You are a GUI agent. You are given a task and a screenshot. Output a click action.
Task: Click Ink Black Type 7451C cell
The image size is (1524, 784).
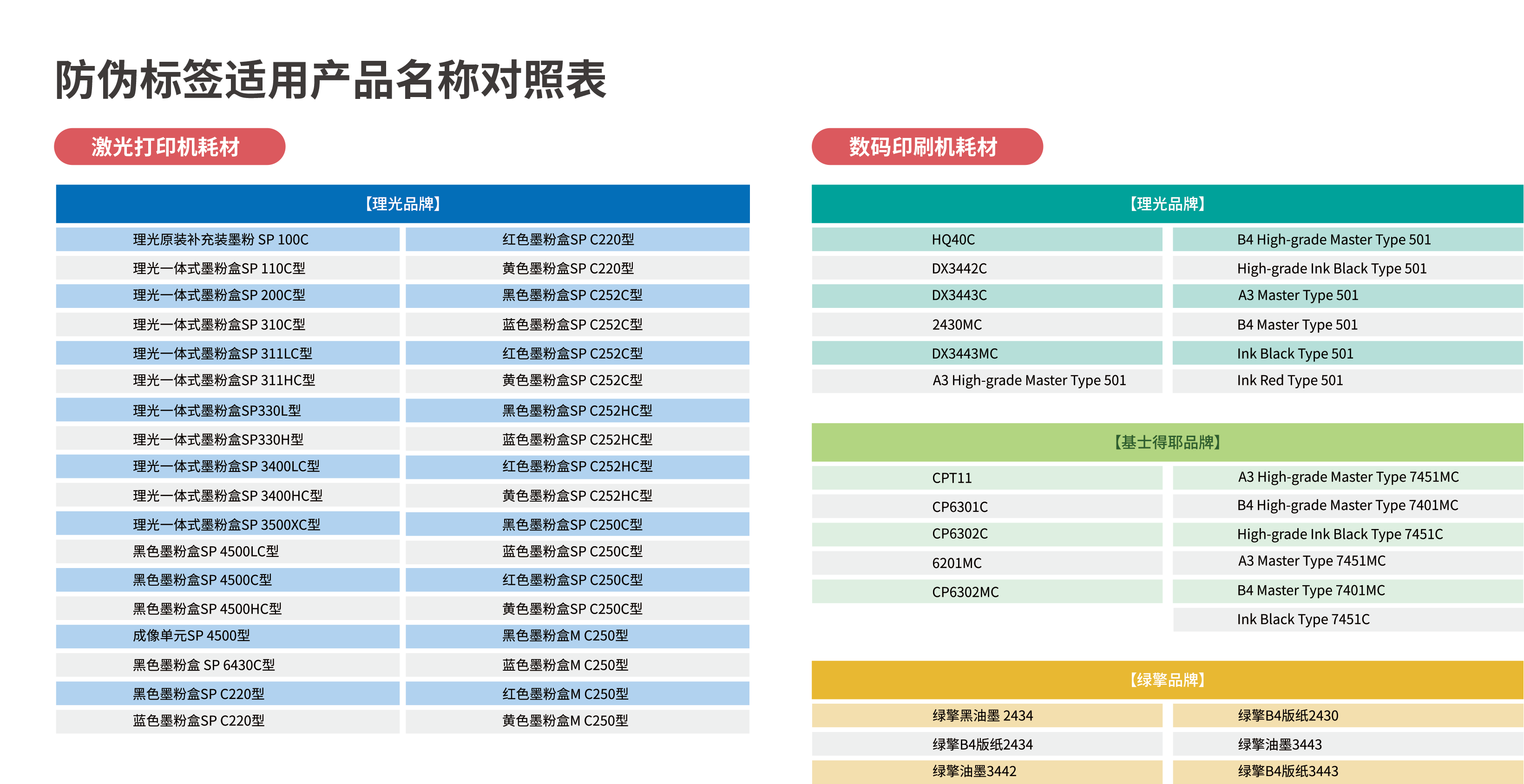[x=1348, y=620]
